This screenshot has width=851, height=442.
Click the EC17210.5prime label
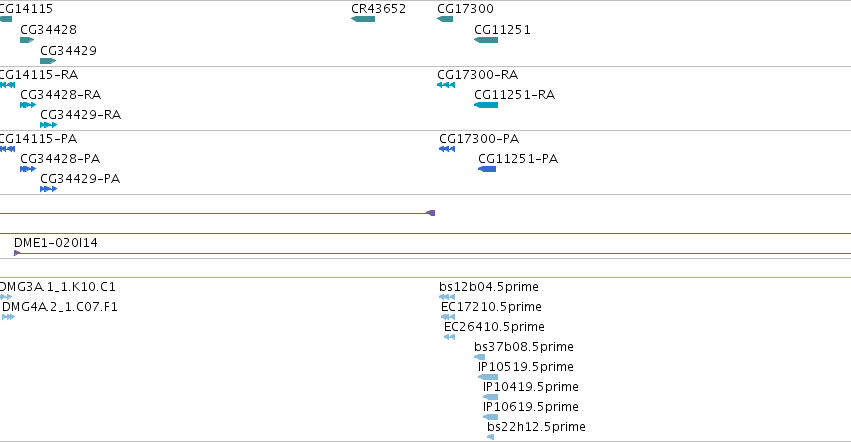click(492, 307)
